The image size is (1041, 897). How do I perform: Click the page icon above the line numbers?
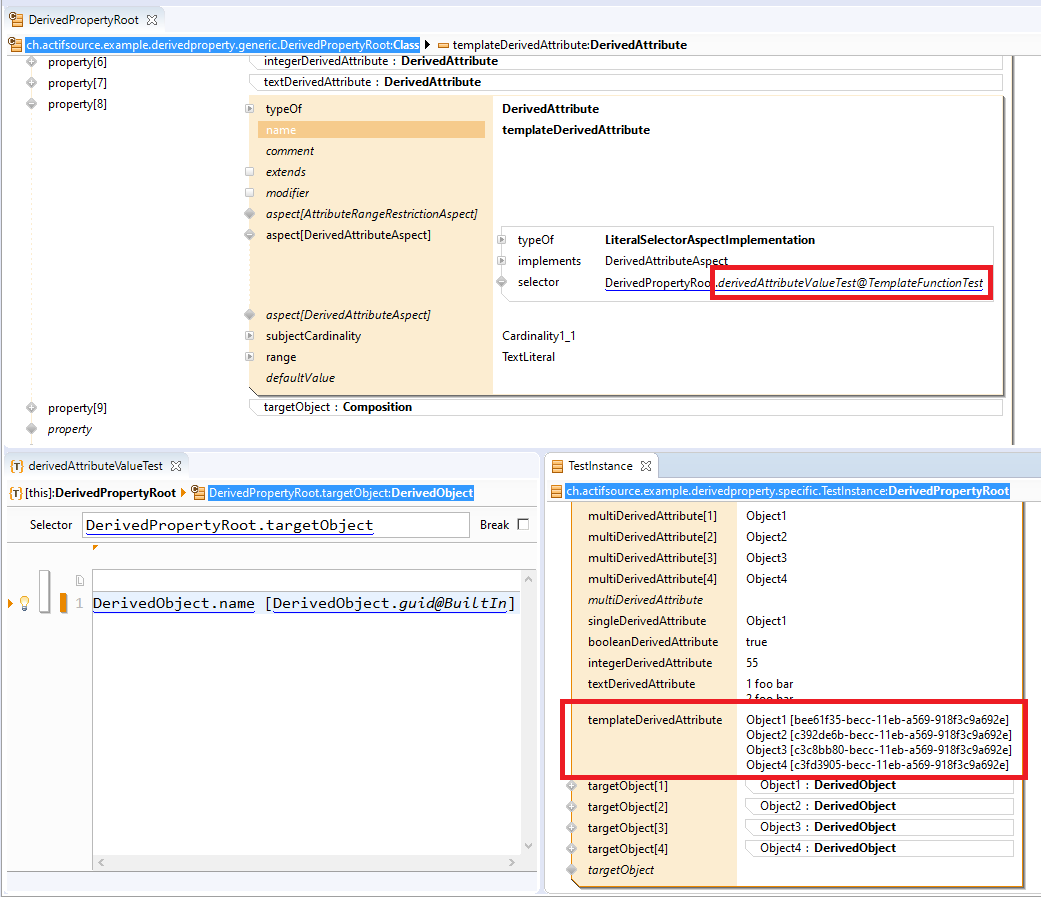pos(80,580)
